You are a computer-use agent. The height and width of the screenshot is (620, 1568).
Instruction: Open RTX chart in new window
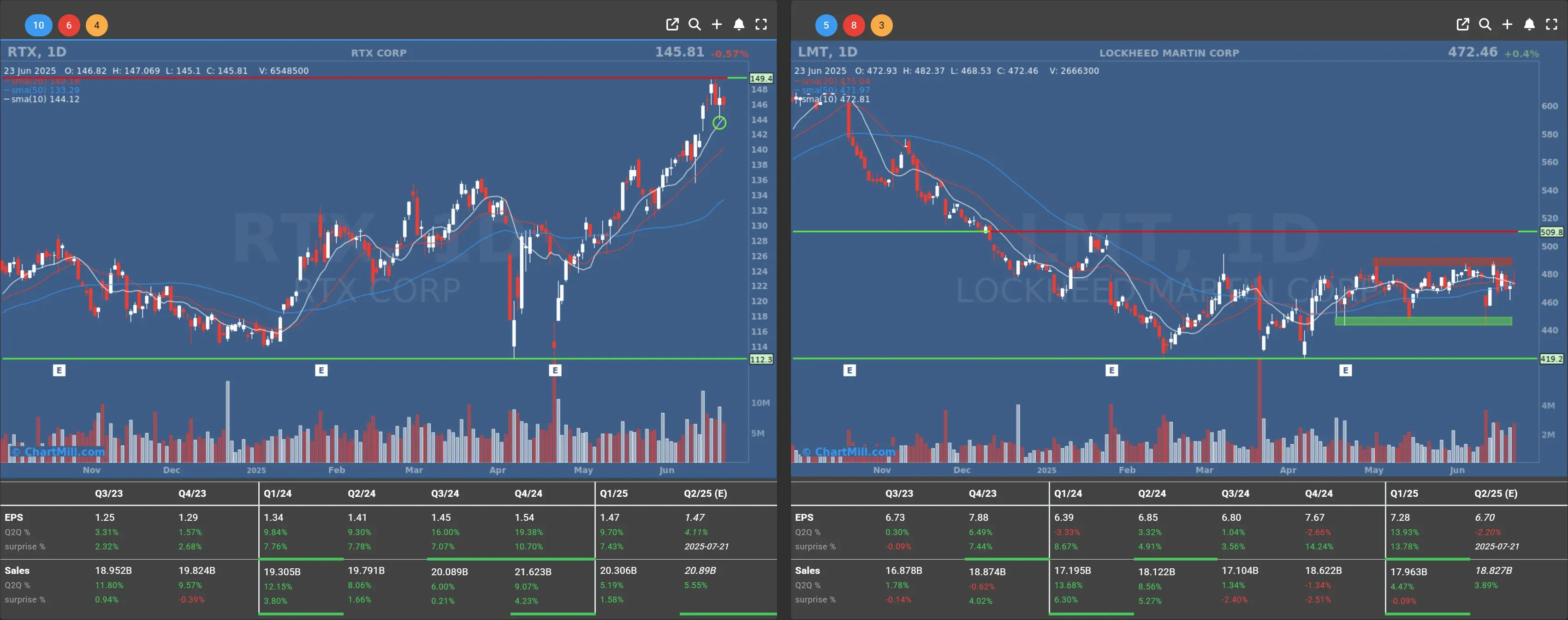[672, 24]
